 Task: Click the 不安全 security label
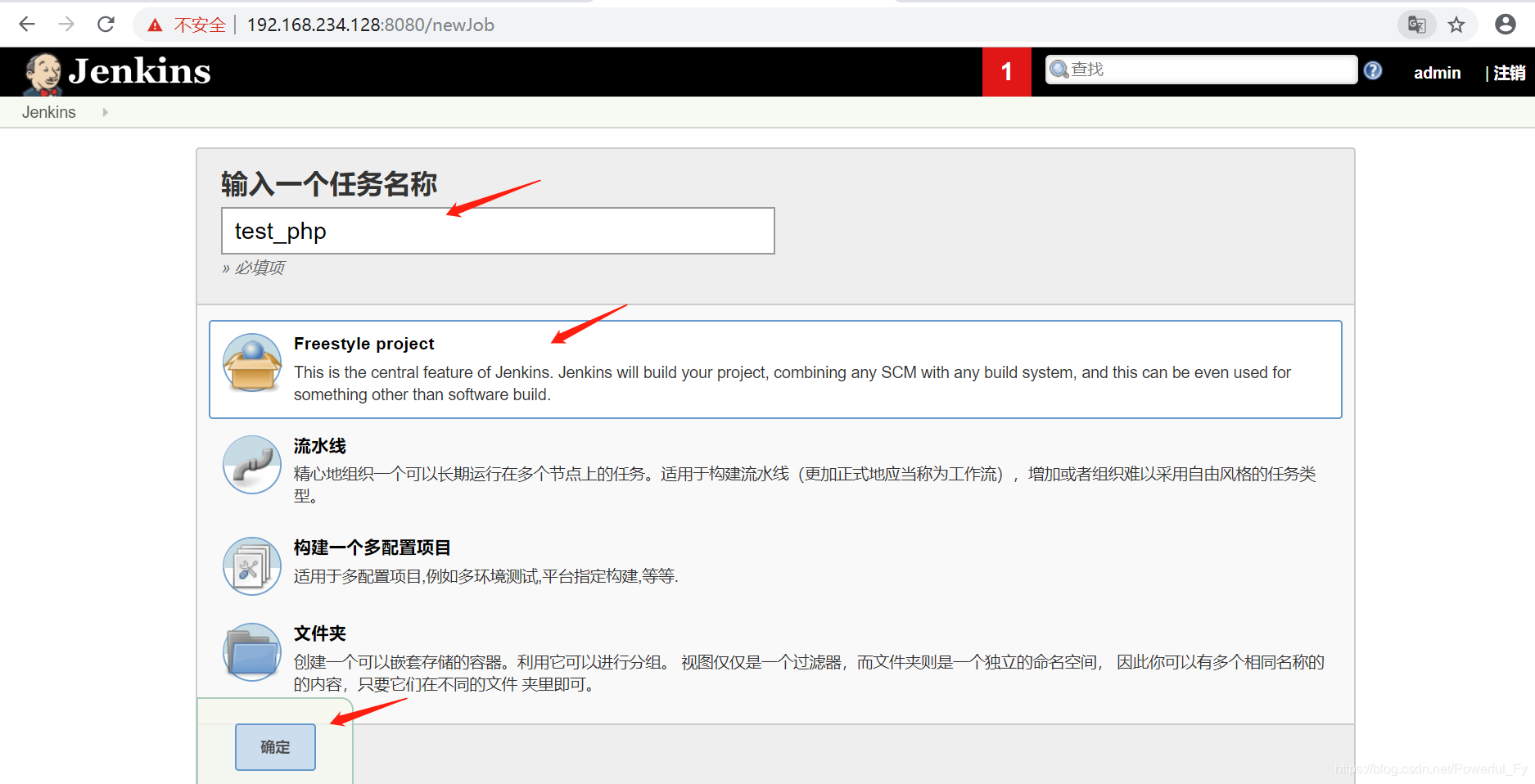(200, 25)
